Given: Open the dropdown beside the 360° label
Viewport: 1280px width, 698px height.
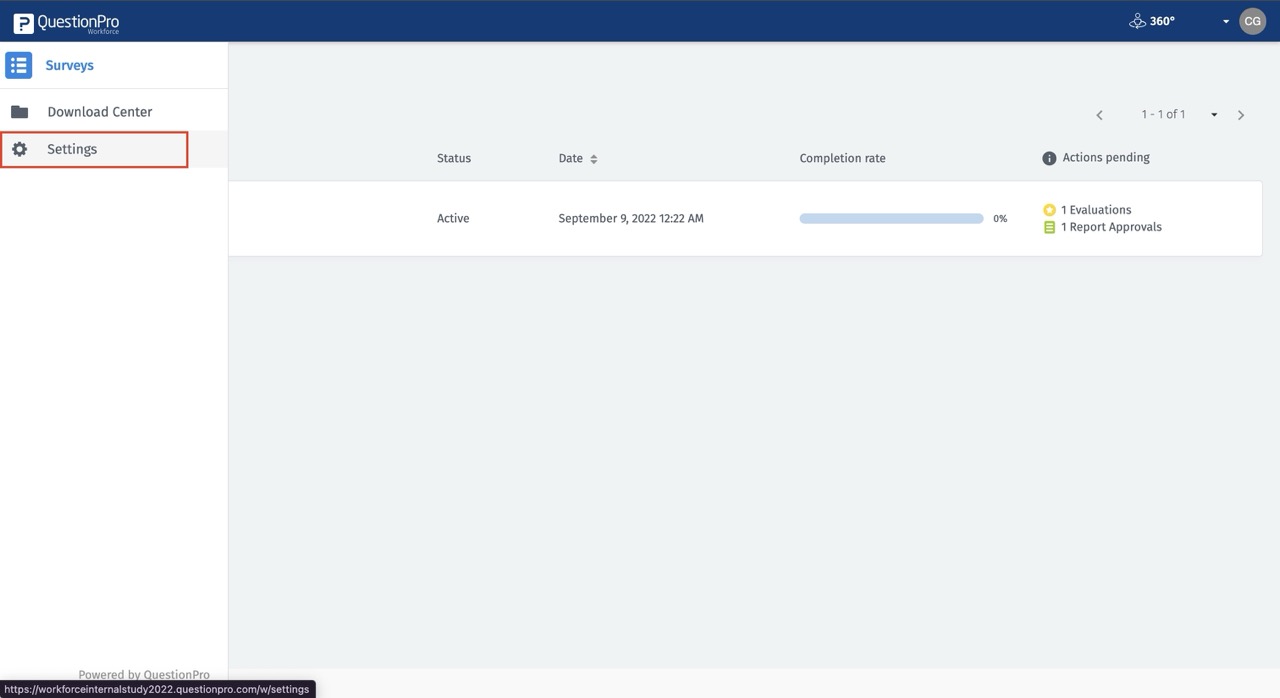Looking at the screenshot, I should pyautogui.click(x=1226, y=20).
